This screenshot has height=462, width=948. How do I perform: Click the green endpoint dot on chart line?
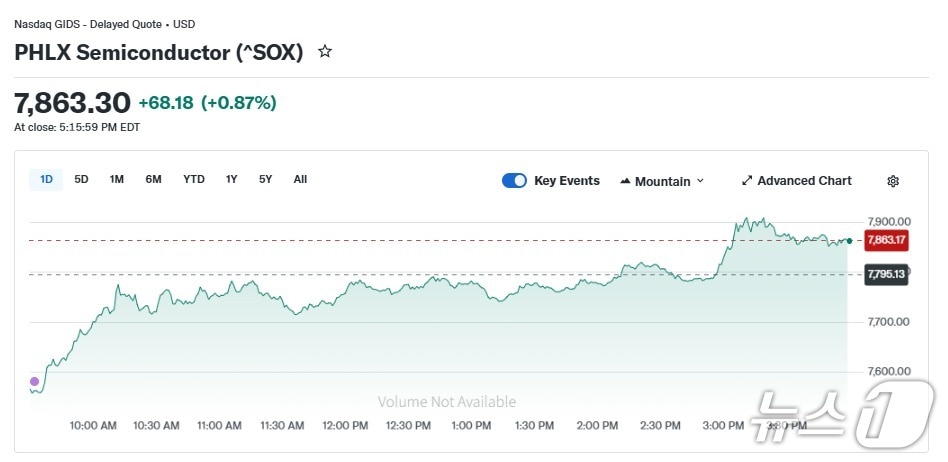[x=849, y=241]
